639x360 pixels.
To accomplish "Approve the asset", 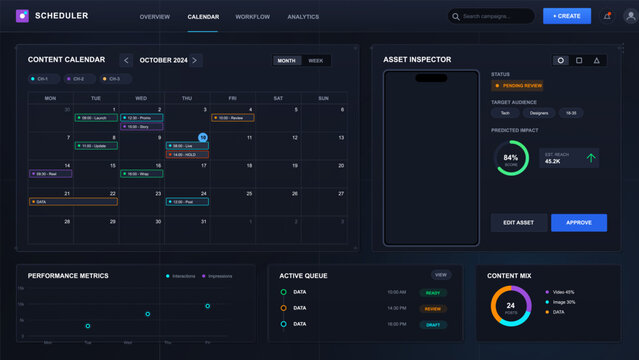I will tap(579, 223).
